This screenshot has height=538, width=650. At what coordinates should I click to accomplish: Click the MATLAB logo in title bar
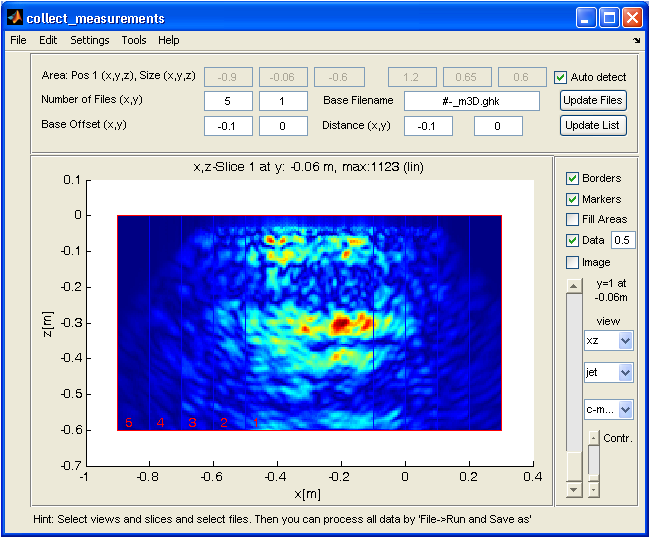pos(15,18)
